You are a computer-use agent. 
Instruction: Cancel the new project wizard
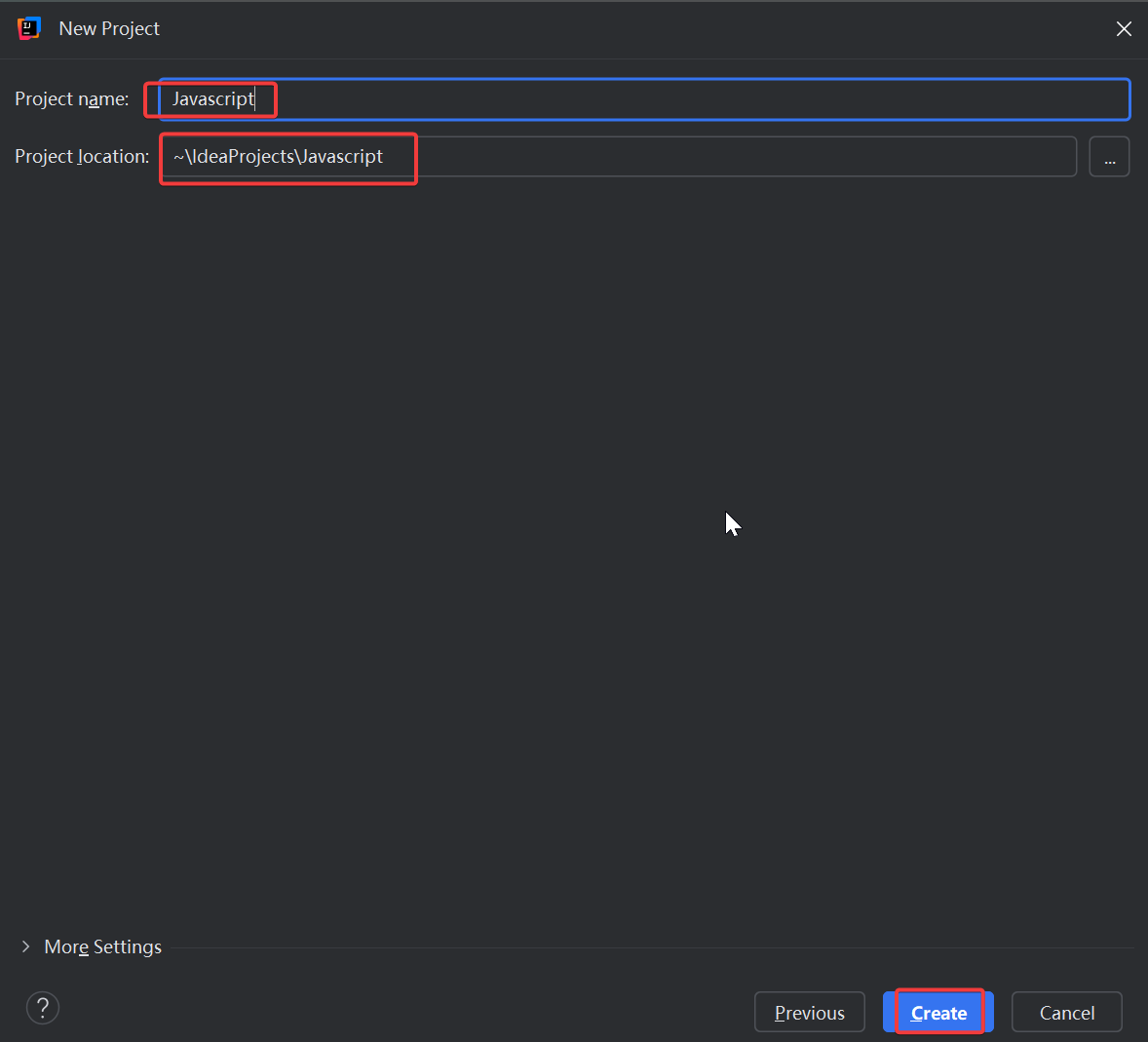coord(1066,1013)
